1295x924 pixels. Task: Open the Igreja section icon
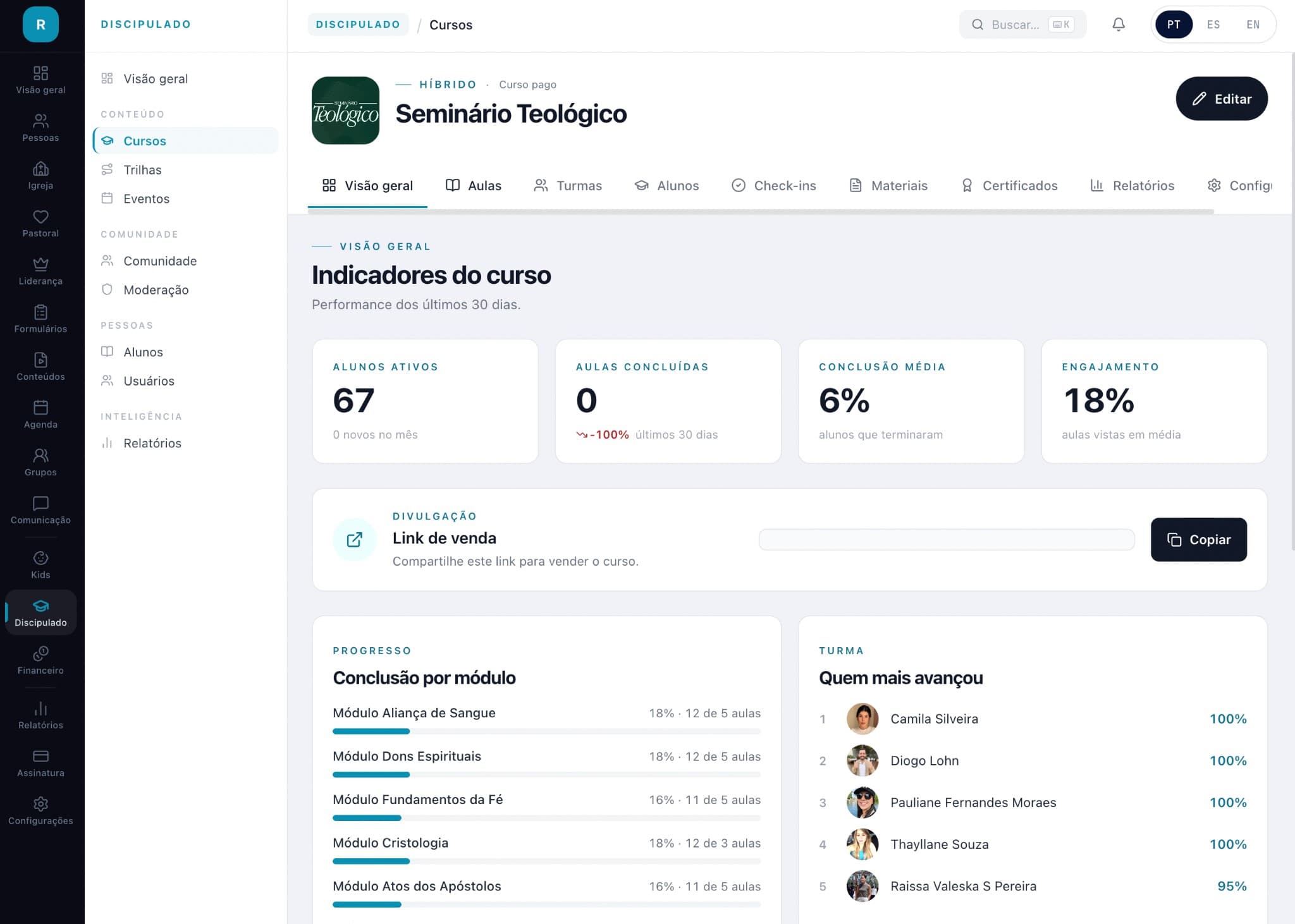pos(40,169)
